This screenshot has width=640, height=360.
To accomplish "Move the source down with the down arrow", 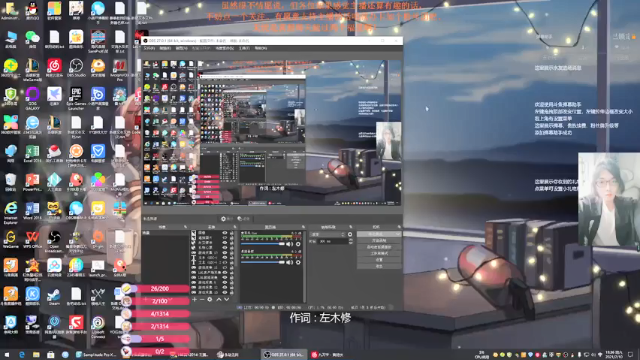I will 227,299.
